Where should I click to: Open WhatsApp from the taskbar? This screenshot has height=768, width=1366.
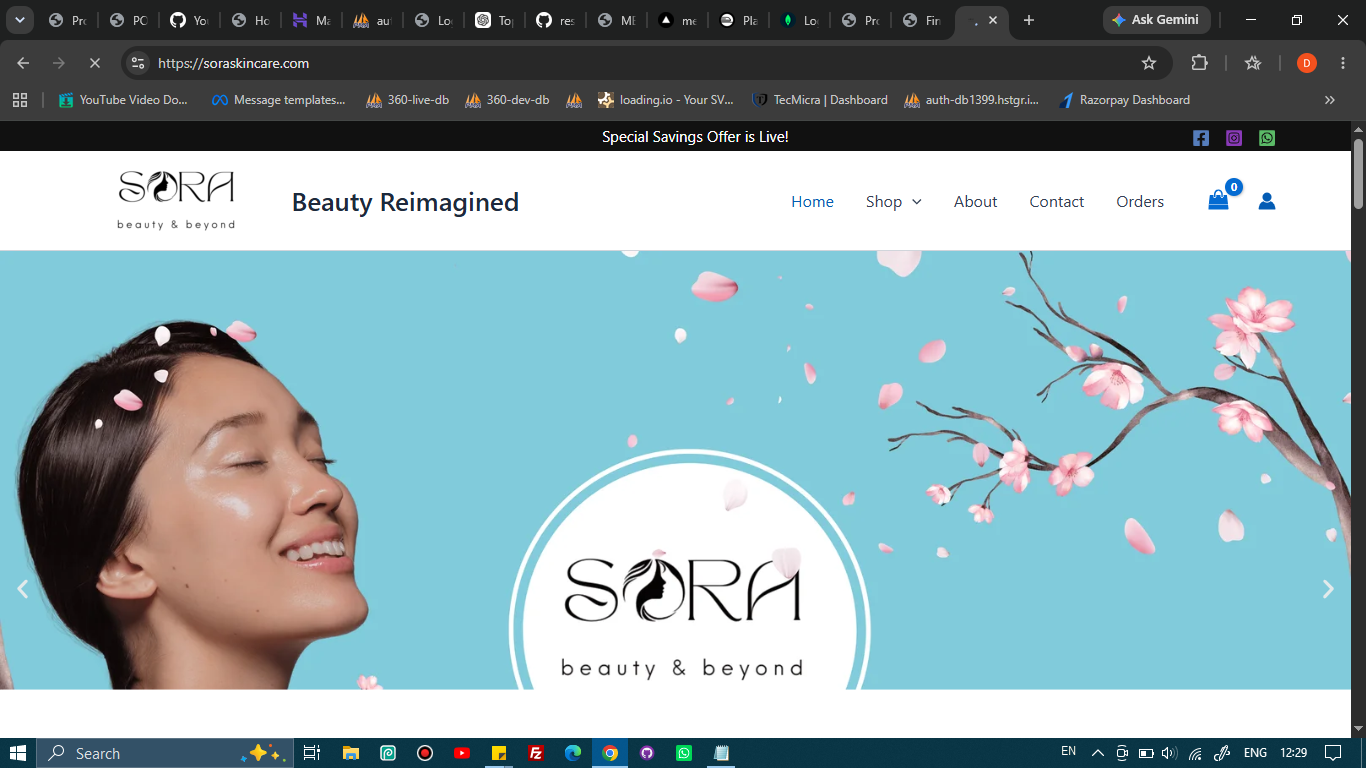[x=684, y=753]
